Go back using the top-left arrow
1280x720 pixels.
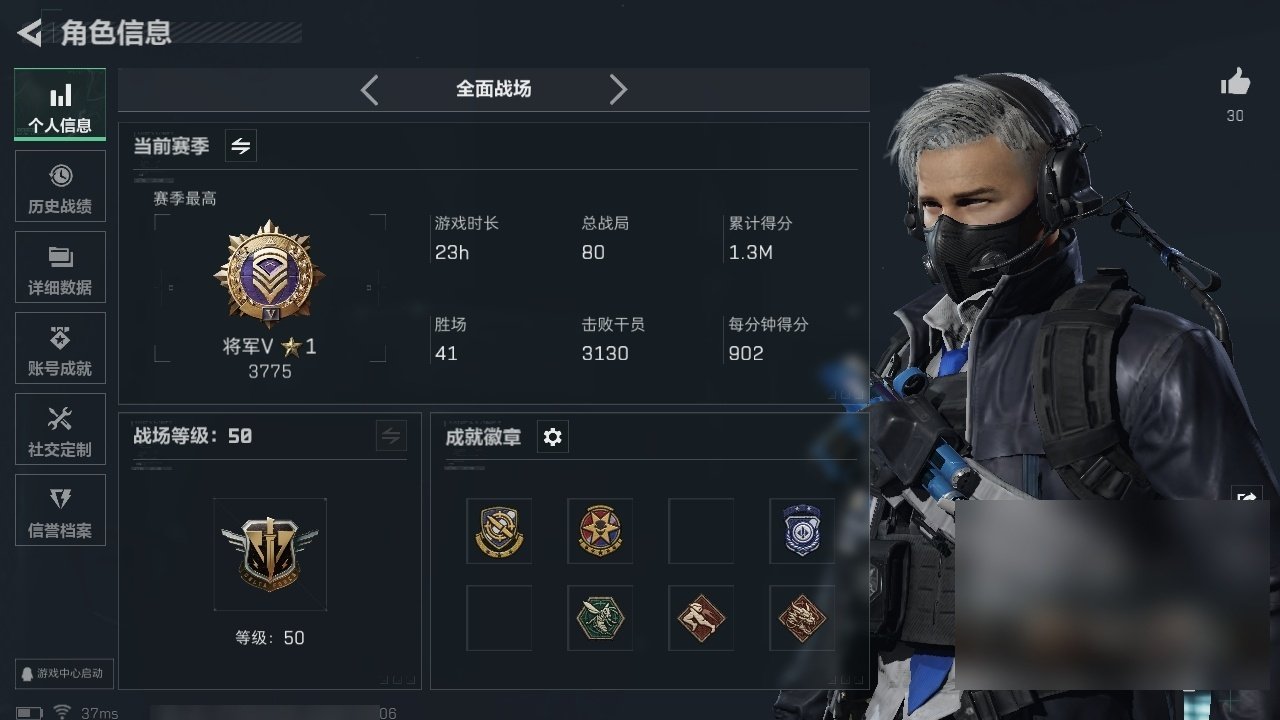pos(29,33)
